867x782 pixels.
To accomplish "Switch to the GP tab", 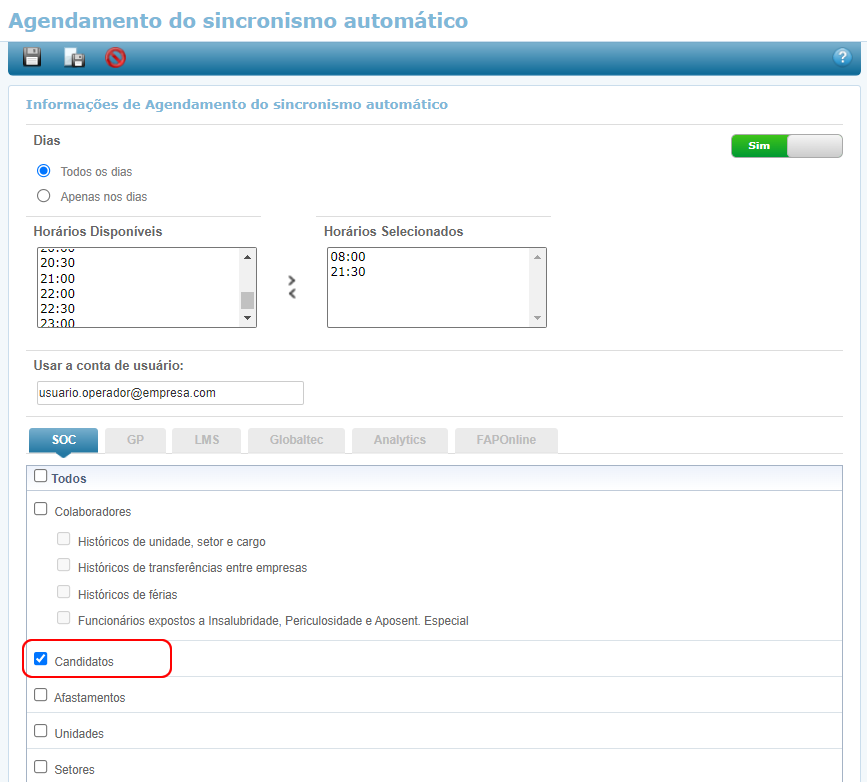I will [135, 440].
